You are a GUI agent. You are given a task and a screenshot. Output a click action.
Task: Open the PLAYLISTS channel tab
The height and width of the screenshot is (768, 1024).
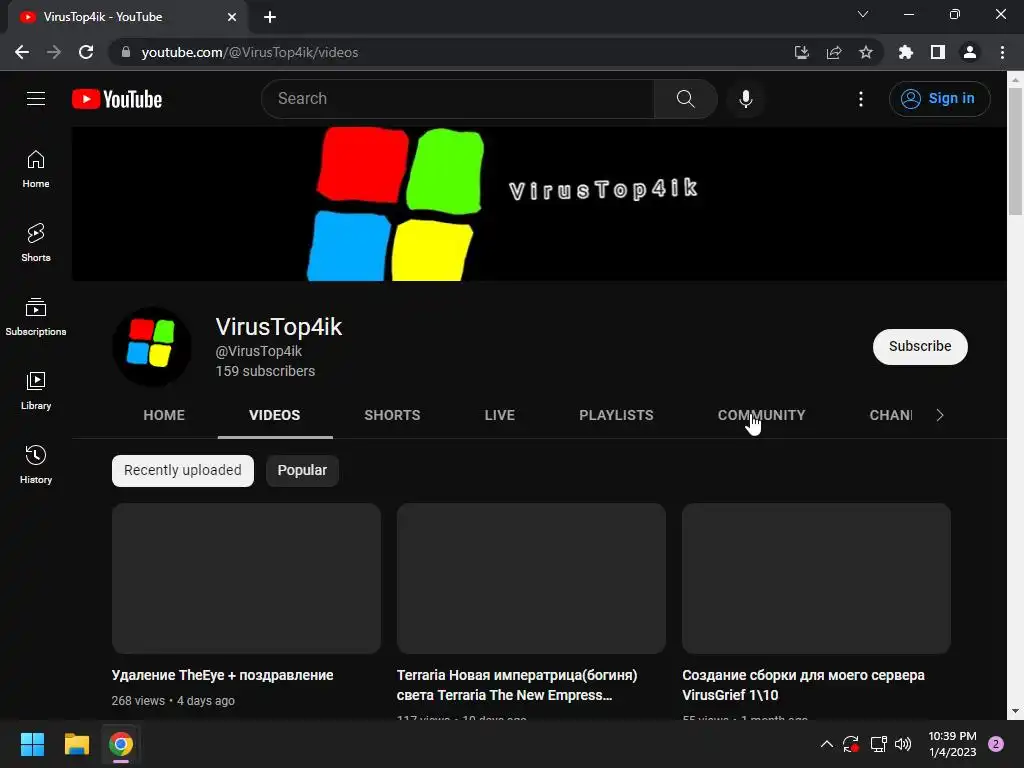[616, 415]
